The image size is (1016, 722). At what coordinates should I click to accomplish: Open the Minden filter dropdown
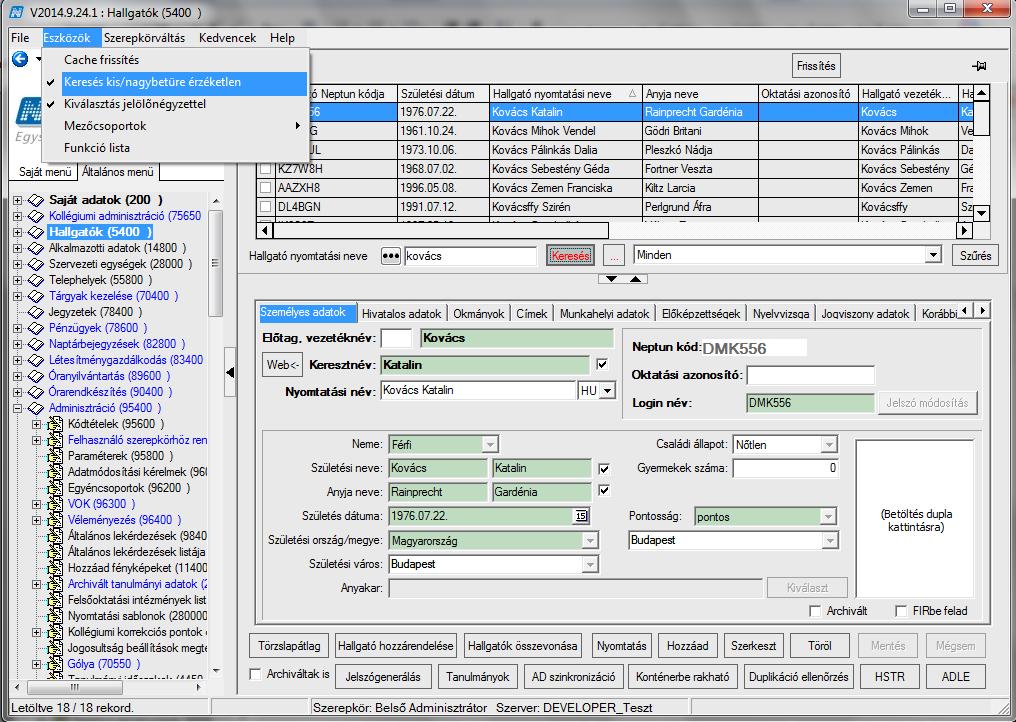click(933, 255)
